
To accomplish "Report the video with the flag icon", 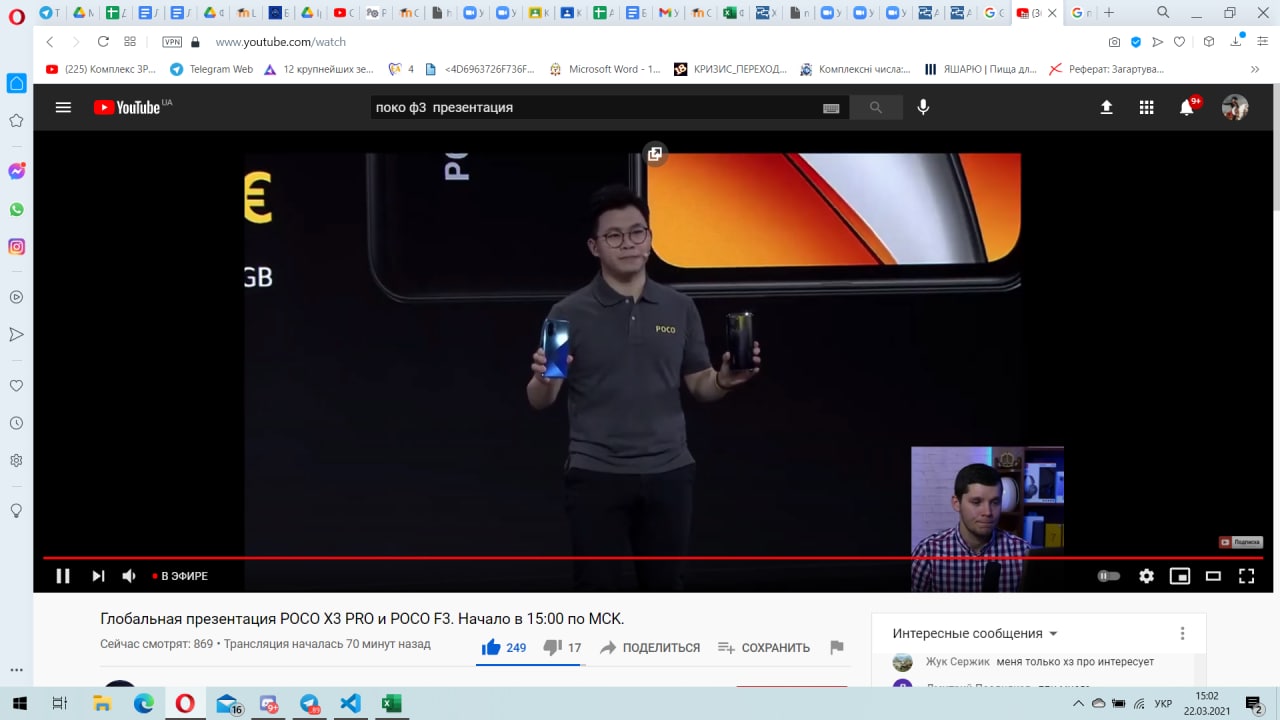I will (x=837, y=647).
